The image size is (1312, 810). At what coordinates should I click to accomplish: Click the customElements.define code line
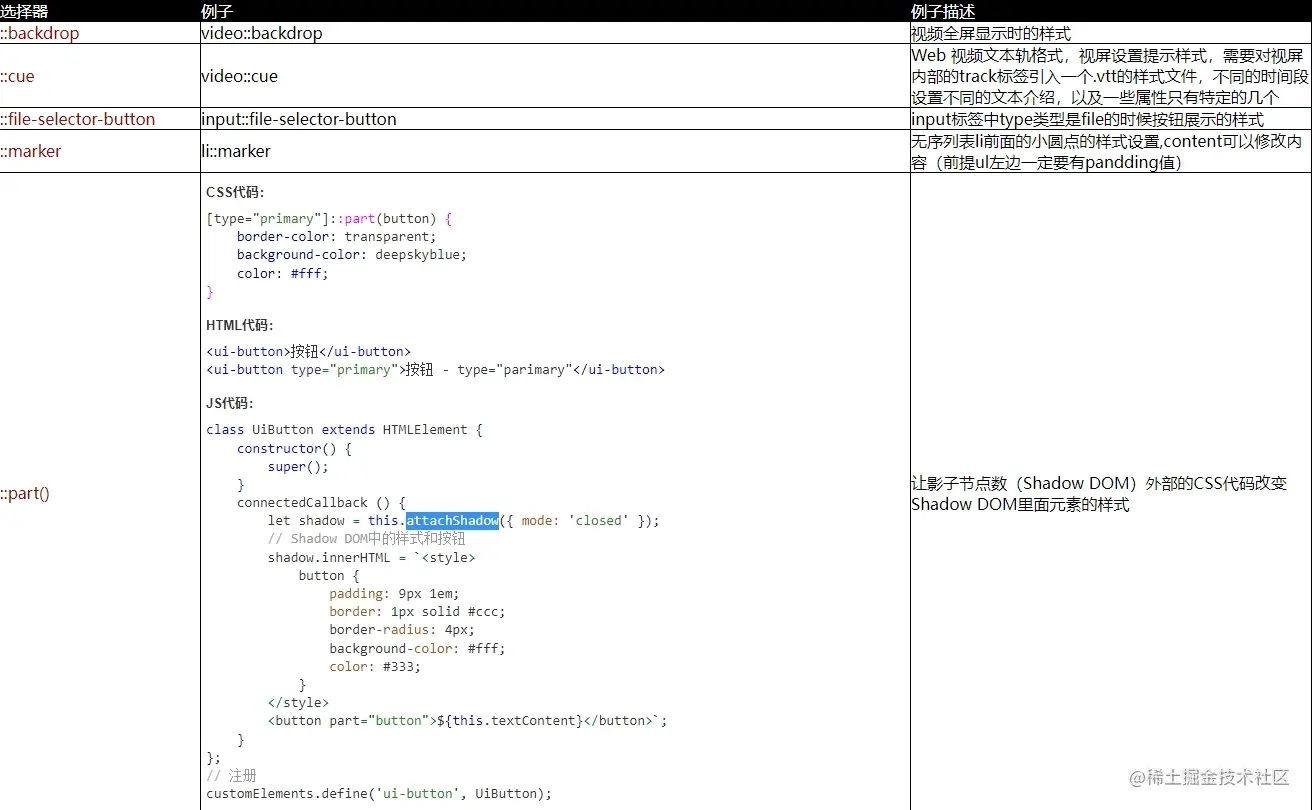pyautogui.click(x=379, y=793)
